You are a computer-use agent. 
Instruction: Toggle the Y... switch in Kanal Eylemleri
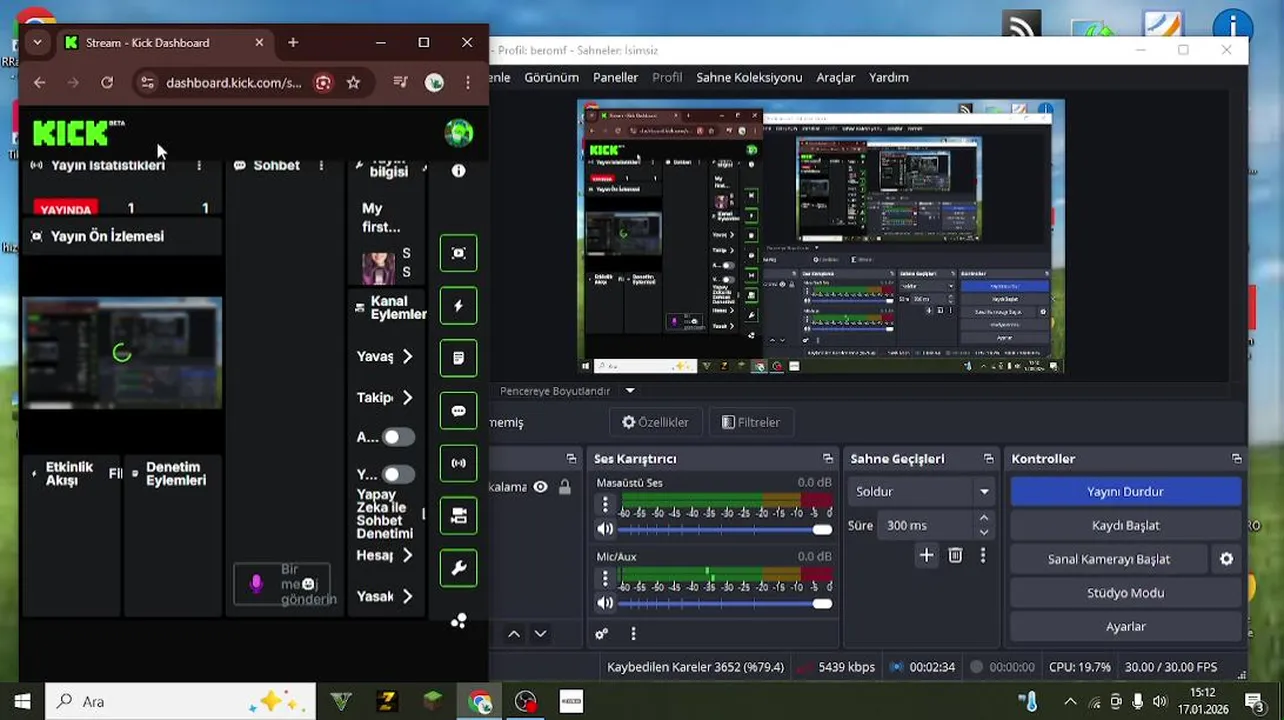(x=398, y=474)
